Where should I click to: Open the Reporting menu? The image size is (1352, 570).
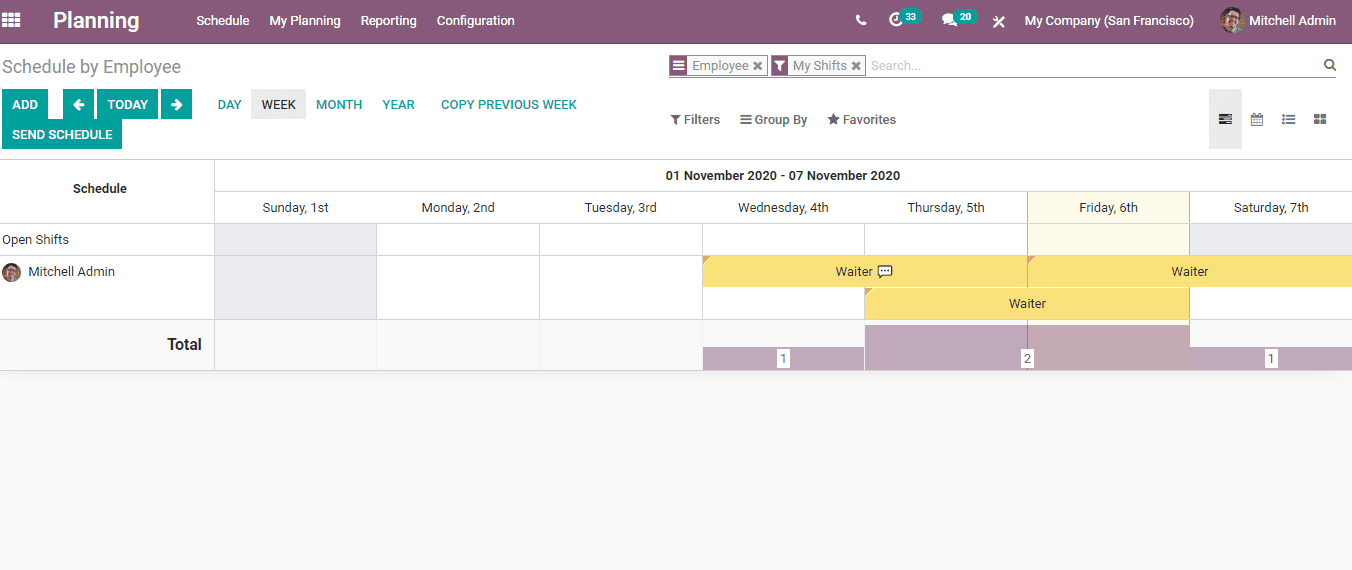pyautogui.click(x=389, y=20)
